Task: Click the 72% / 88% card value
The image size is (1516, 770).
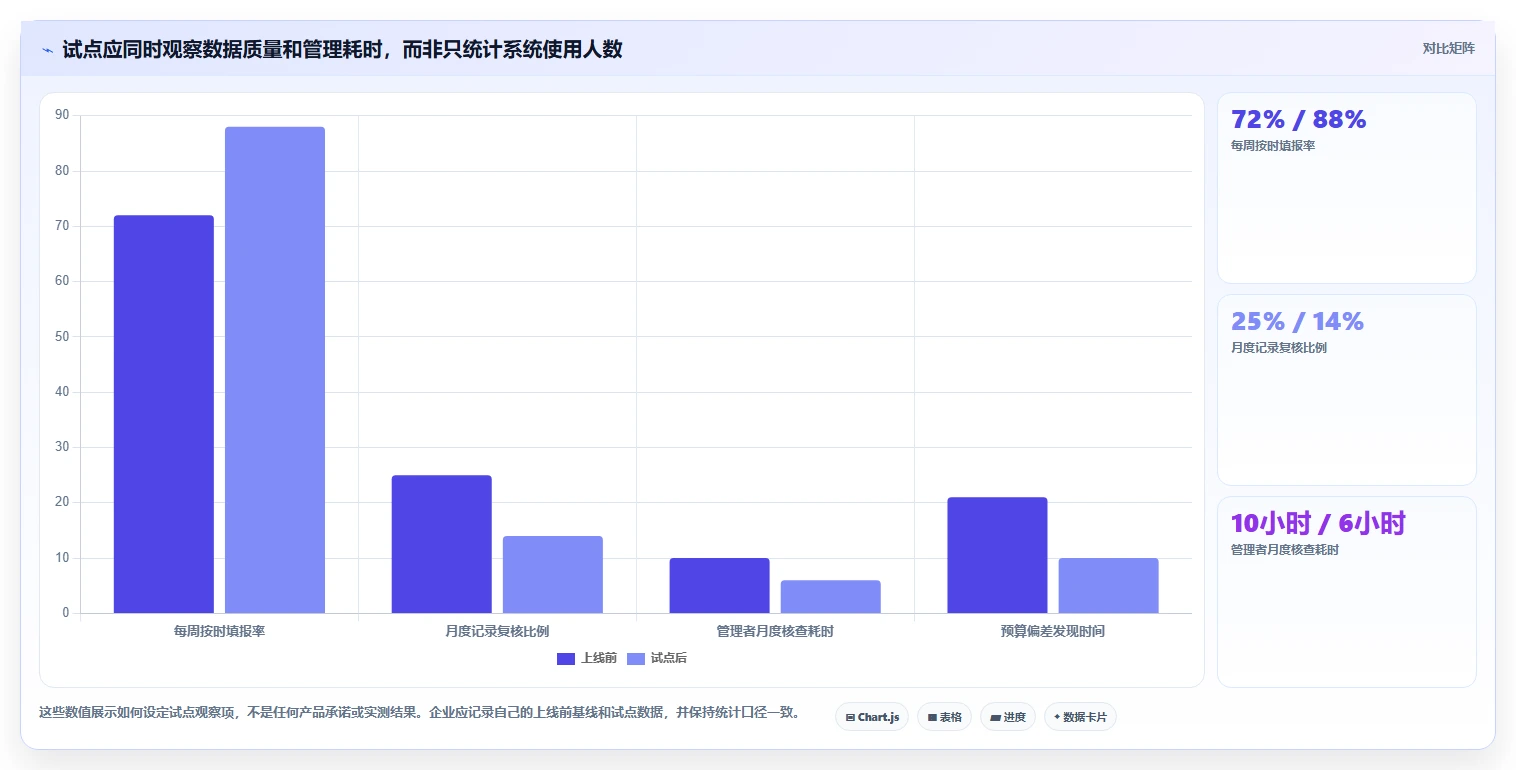Action: tap(1299, 119)
